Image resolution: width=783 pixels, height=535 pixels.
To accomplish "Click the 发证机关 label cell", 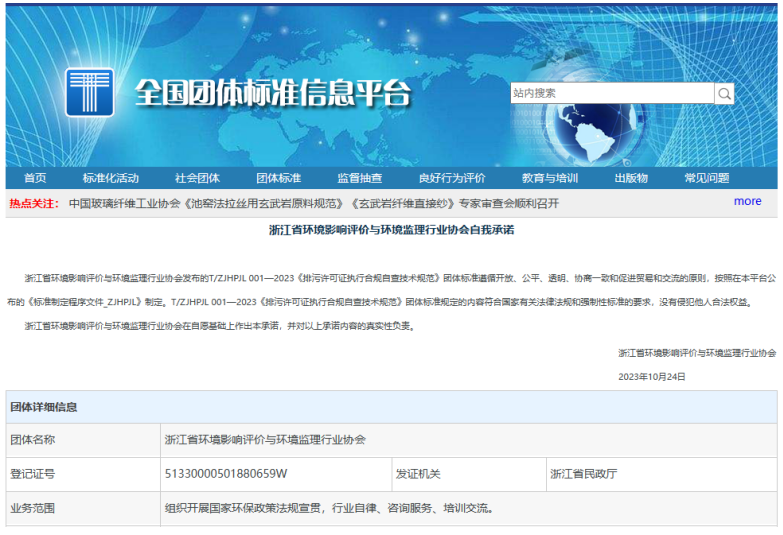I will 469,474.
